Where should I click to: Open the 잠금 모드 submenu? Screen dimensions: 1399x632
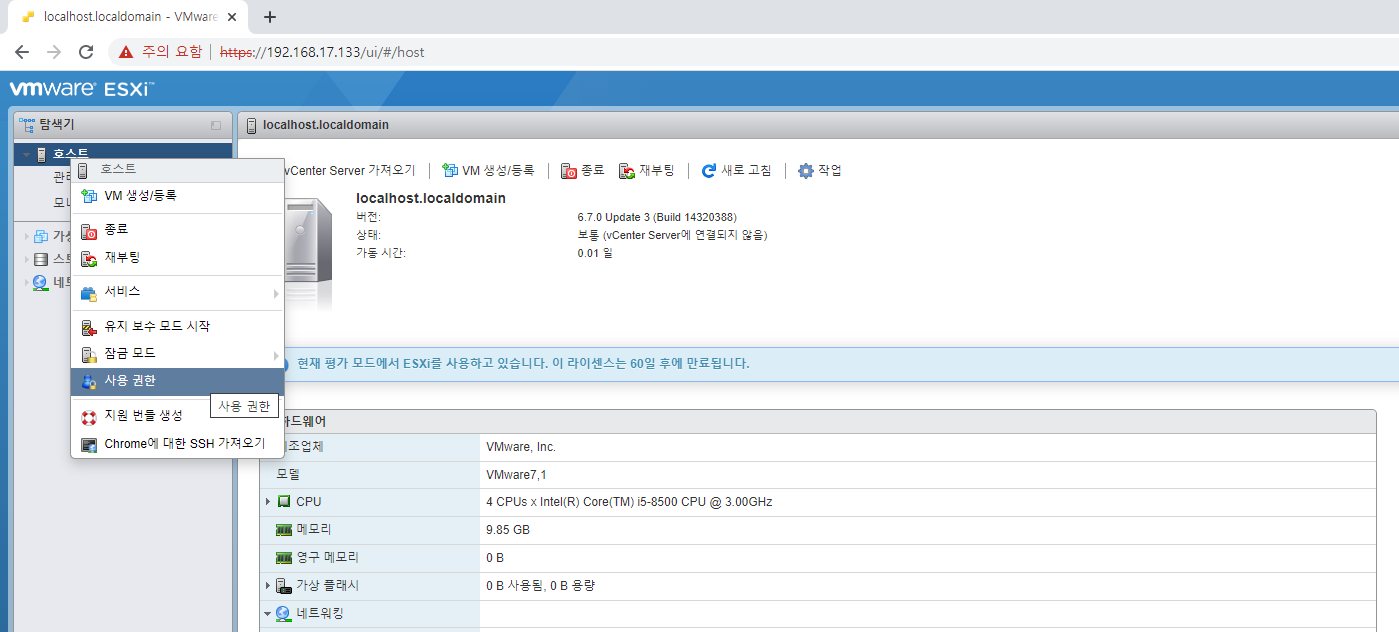(x=177, y=354)
